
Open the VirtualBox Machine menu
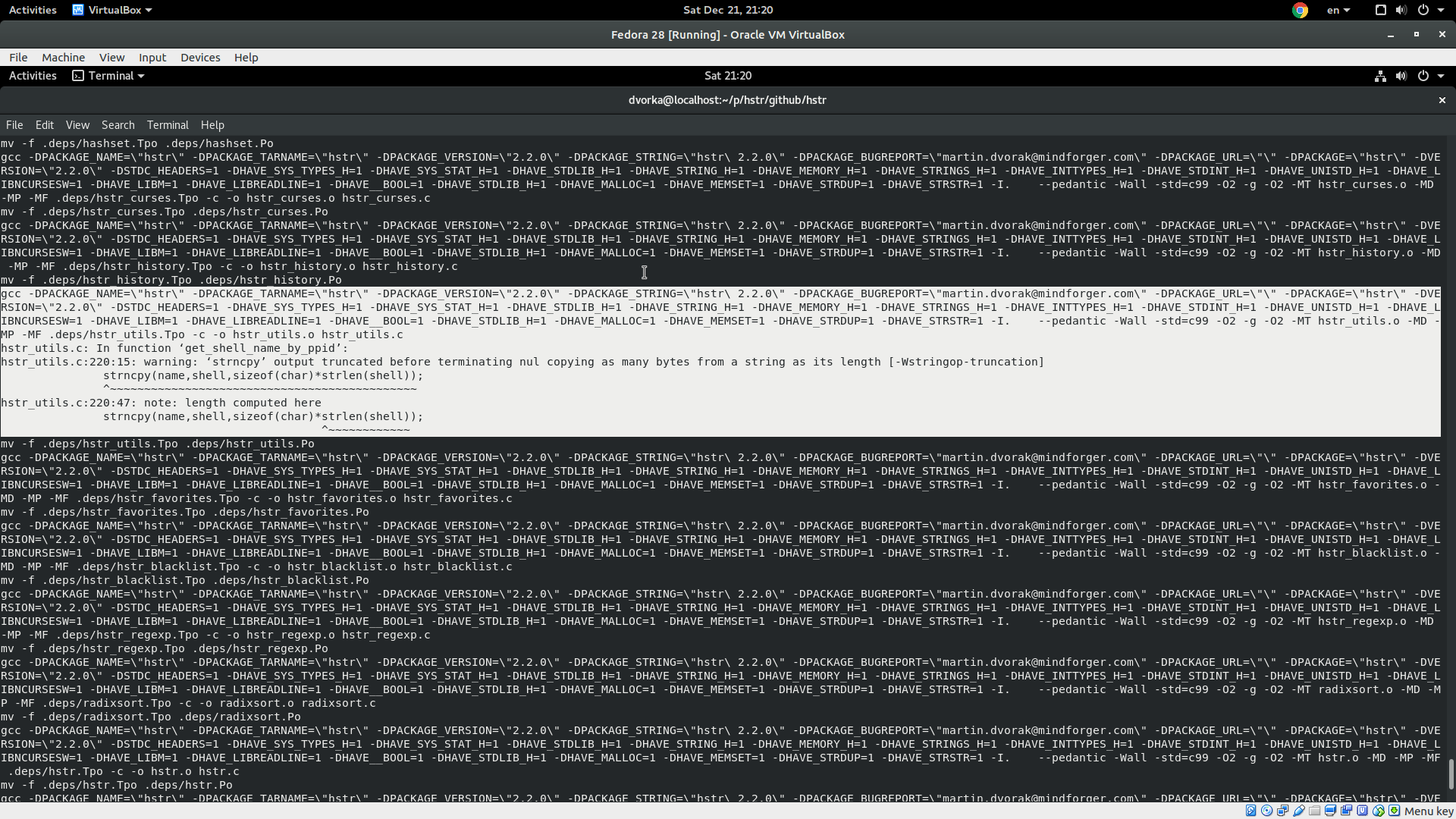pyautogui.click(x=63, y=58)
